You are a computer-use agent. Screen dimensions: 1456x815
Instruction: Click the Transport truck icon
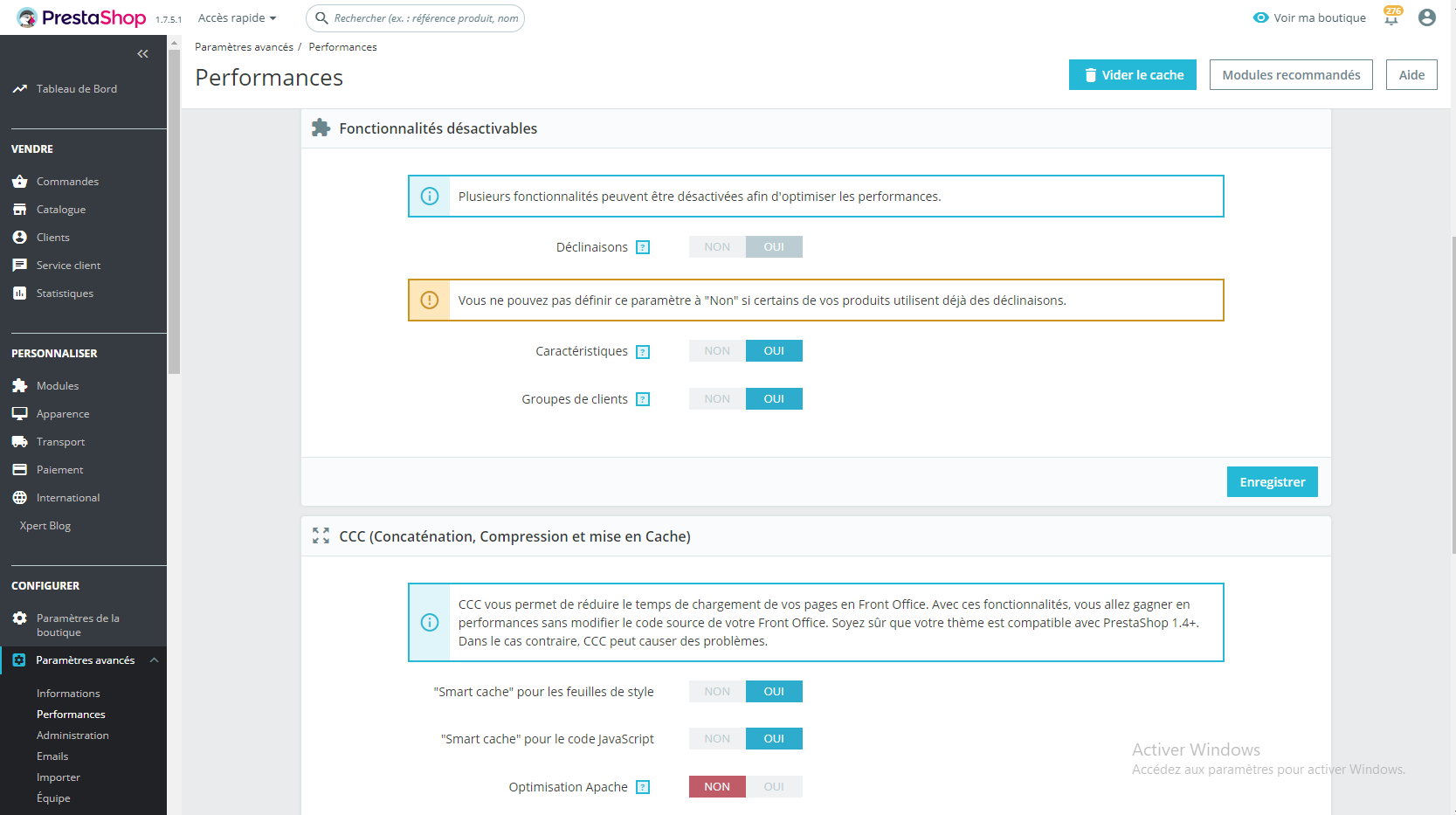click(x=19, y=442)
